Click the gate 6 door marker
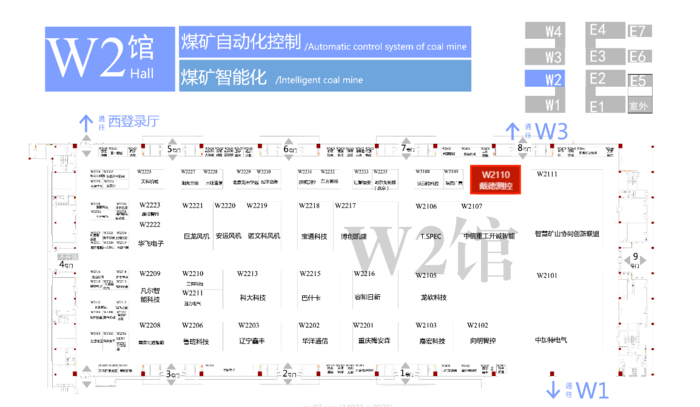This screenshot has height=407, width=700. (290, 149)
